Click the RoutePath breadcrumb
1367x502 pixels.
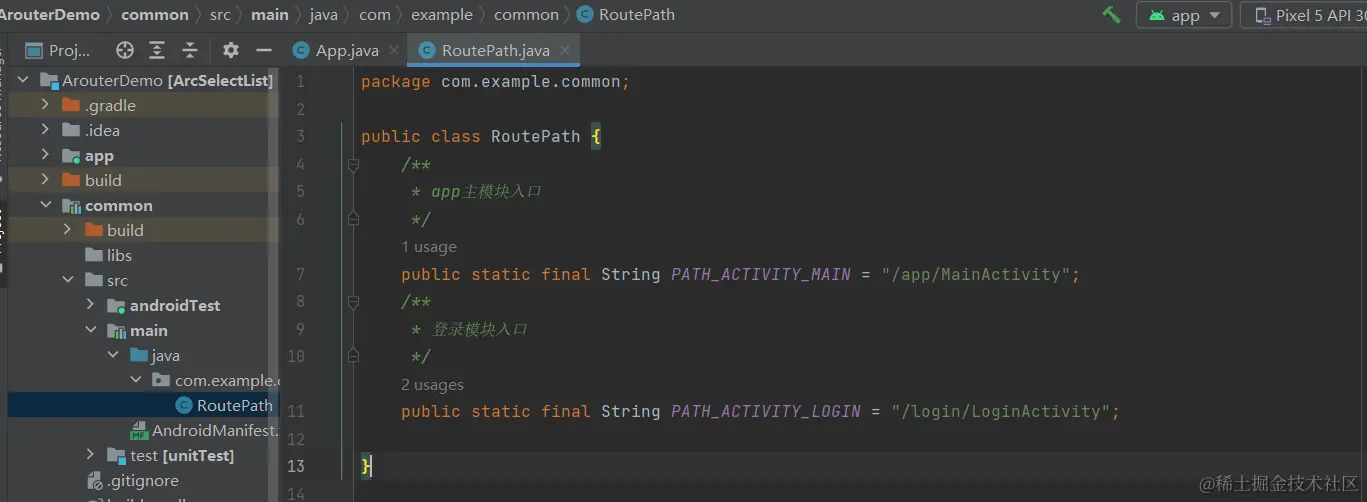[x=626, y=15]
